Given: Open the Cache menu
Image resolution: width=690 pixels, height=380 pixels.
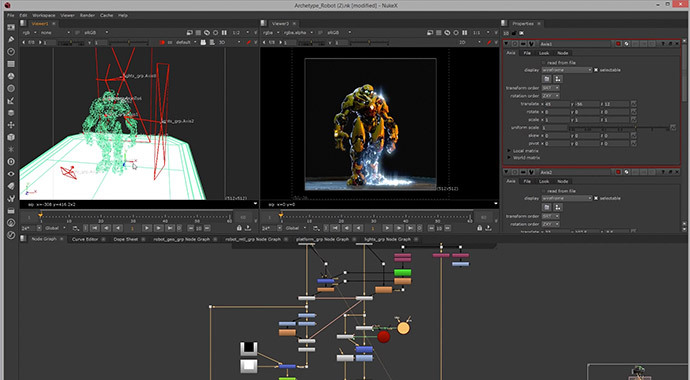Looking at the screenshot, I should coord(106,15).
